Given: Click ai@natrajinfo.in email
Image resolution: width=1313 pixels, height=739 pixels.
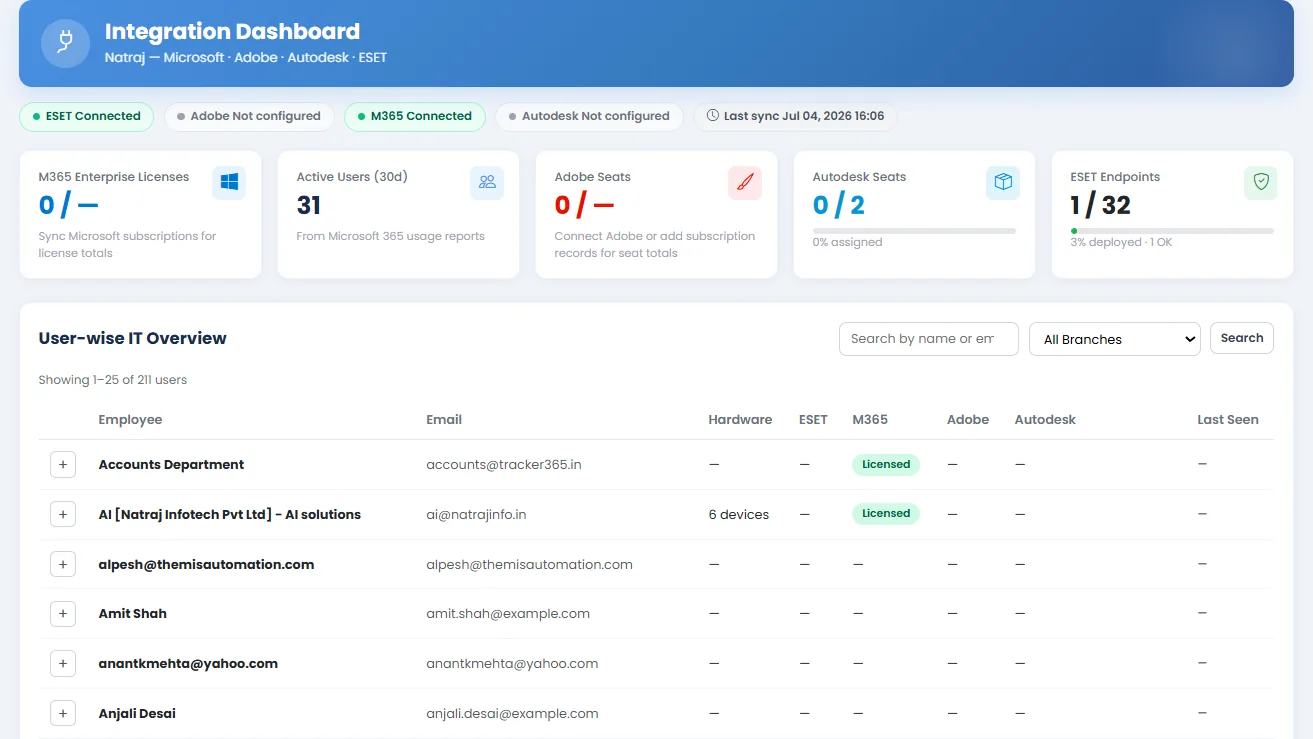Looking at the screenshot, I should [x=476, y=515].
